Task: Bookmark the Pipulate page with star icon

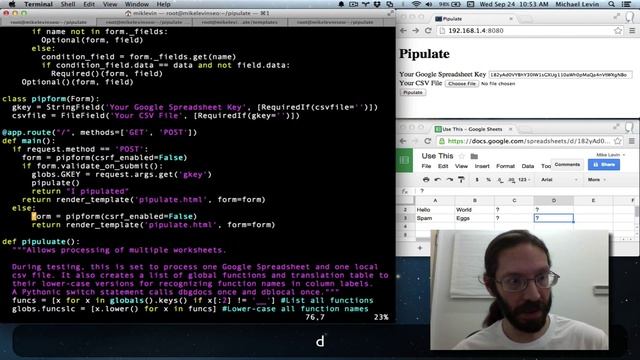Action: point(618,31)
